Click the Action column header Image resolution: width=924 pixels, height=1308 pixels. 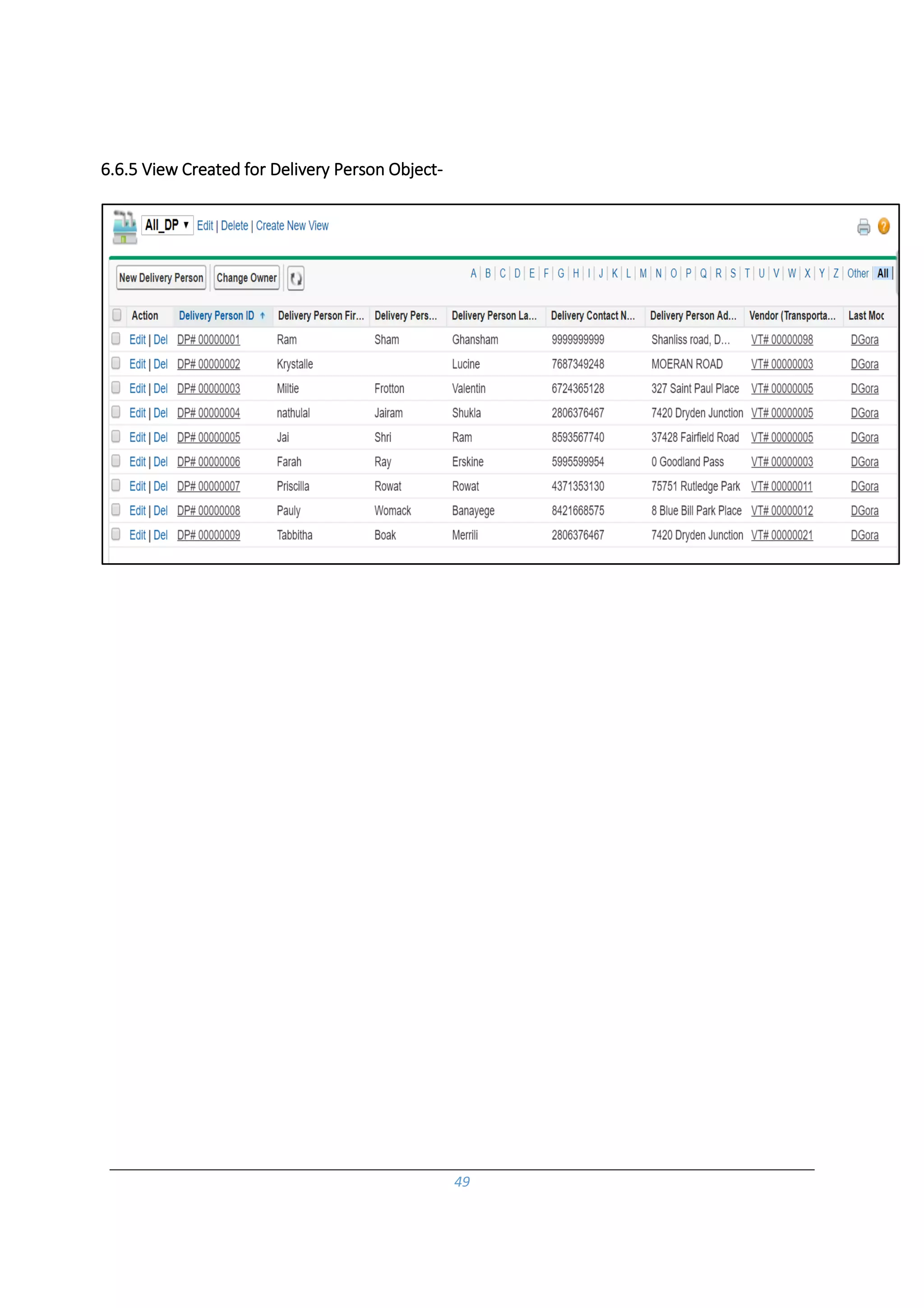(x=145, y=315)
